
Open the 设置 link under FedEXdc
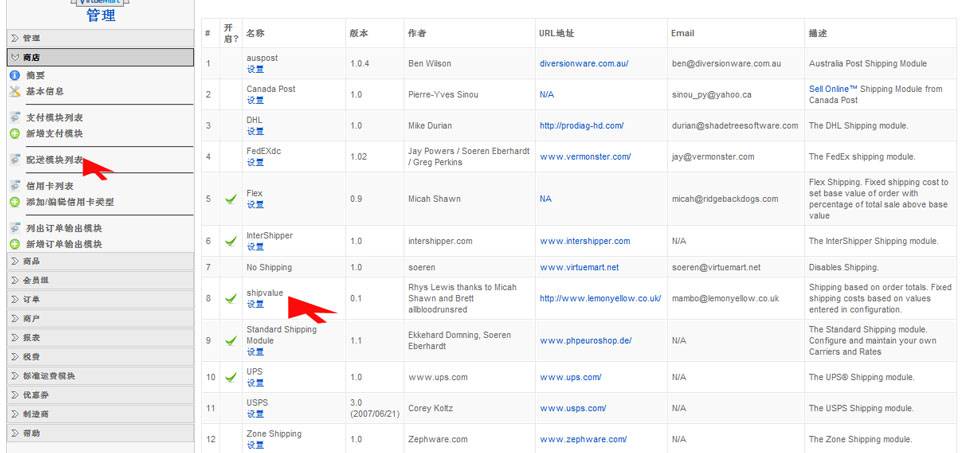[255, 163]
